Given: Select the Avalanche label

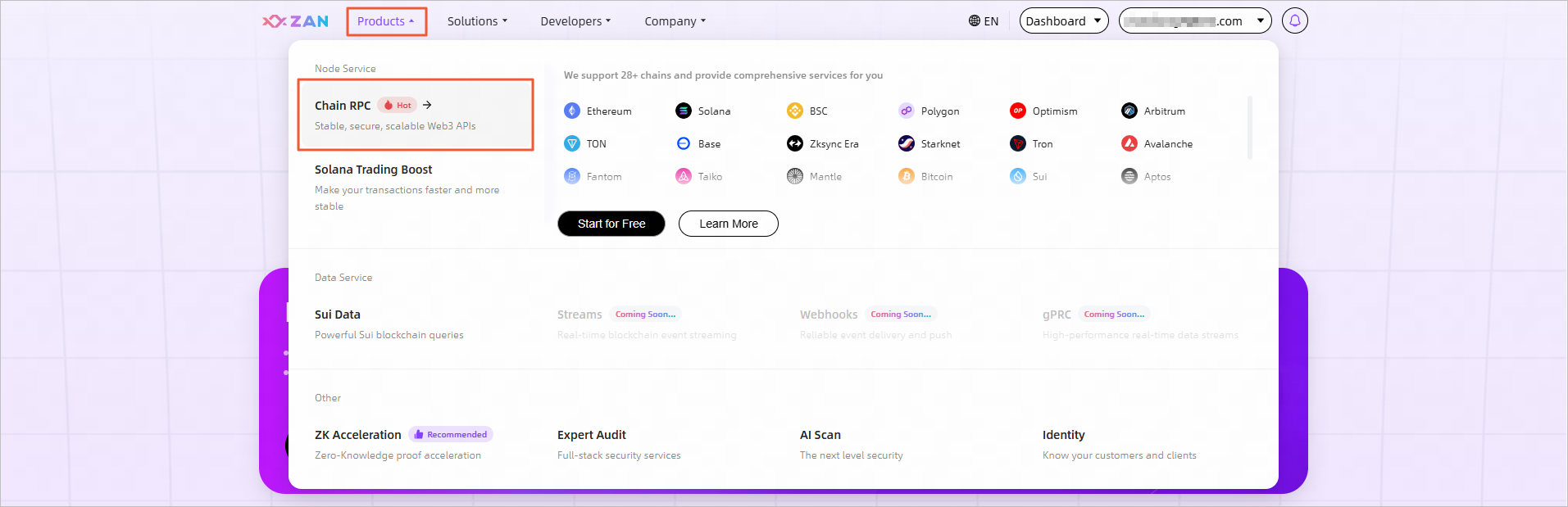Looking at the screenshot, I should (1168, 143).
